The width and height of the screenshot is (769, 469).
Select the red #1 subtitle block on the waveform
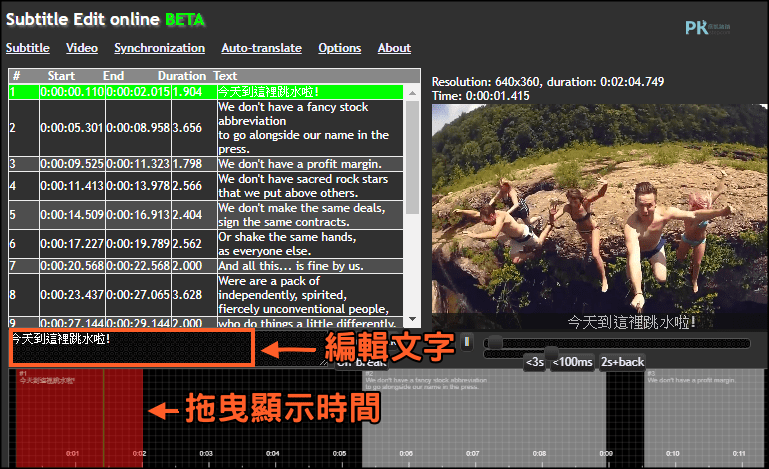click(x=79, y=417)
